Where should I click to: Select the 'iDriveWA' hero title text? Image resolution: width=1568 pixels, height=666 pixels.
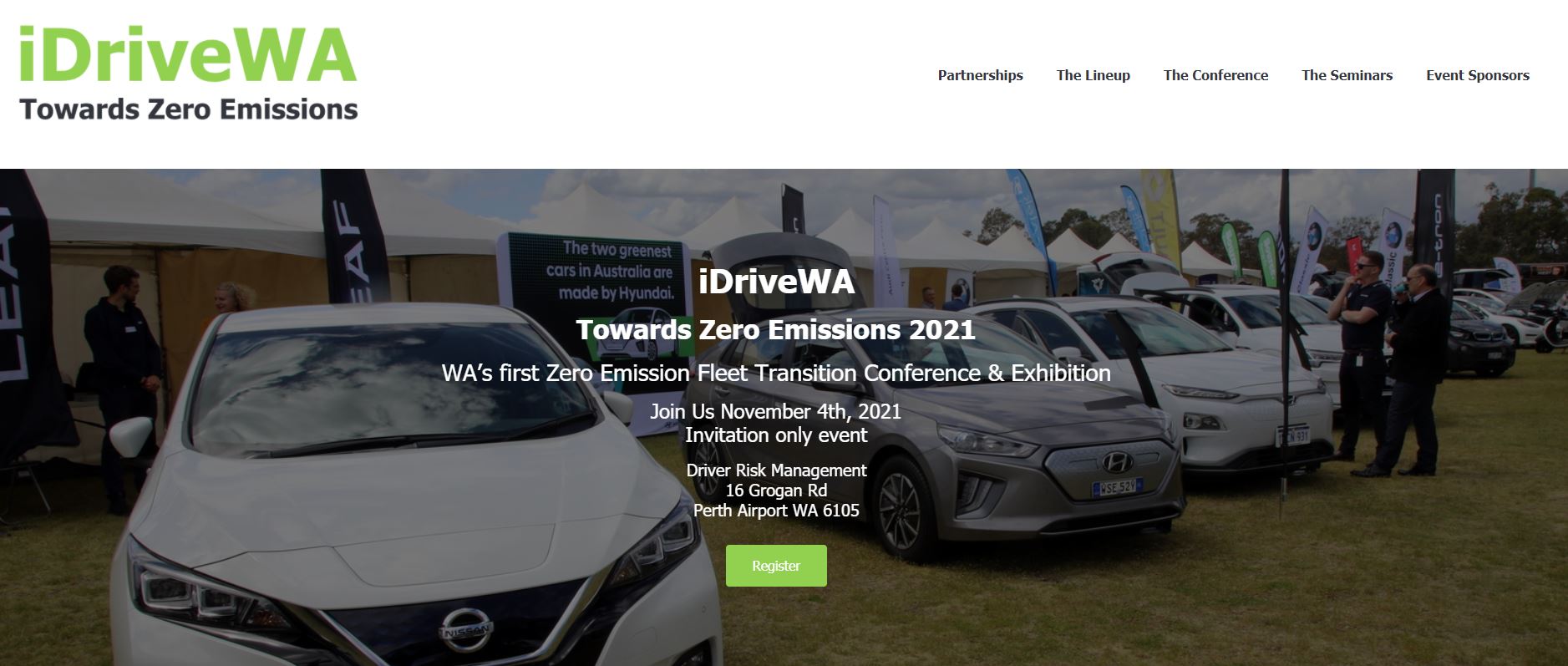[x=776, y=281]
